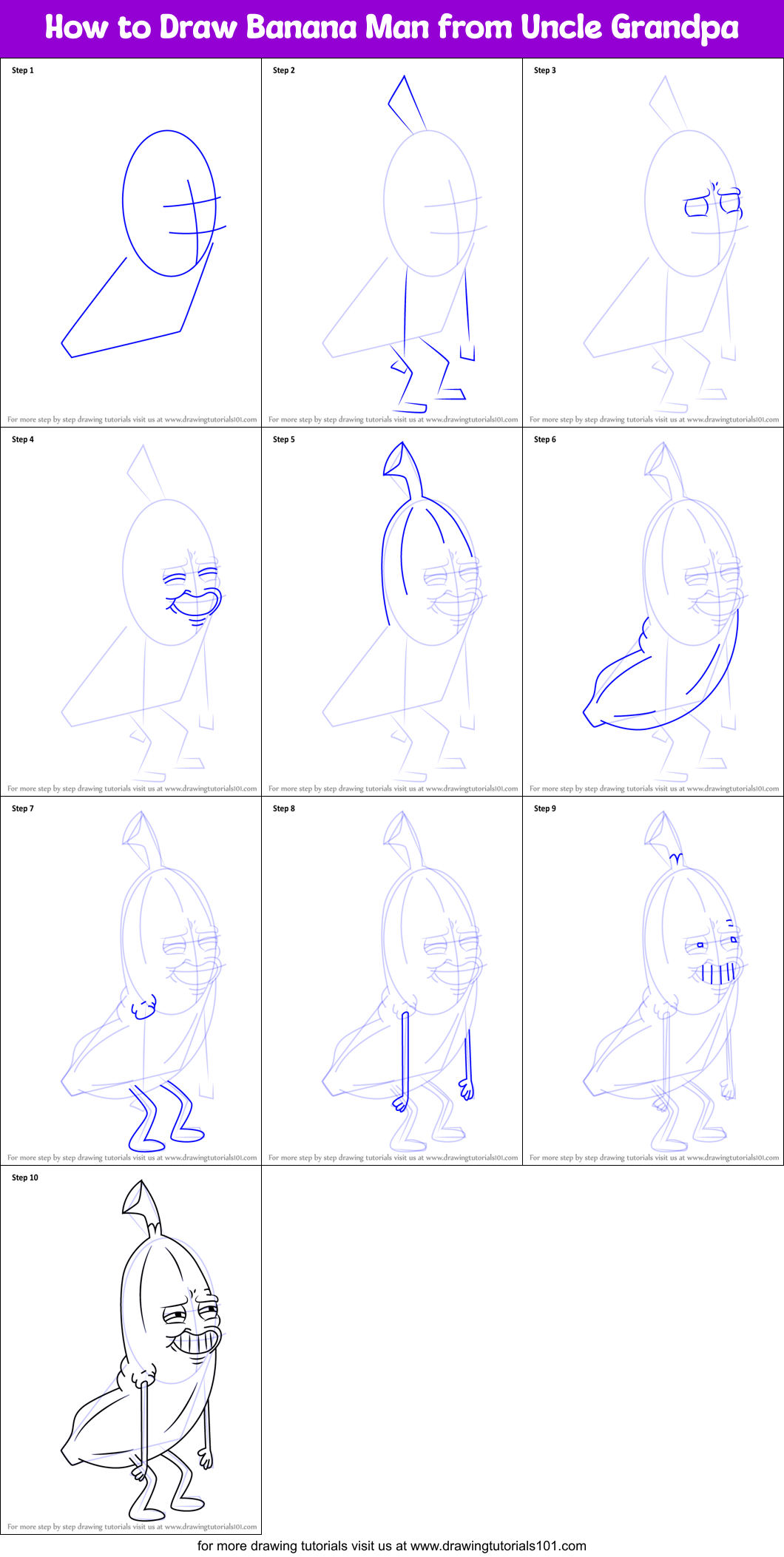Click the Step 1 panel's 'For more step by step' caption
The height and width of the screenshot is (1557, 784).
pos(132,419)
